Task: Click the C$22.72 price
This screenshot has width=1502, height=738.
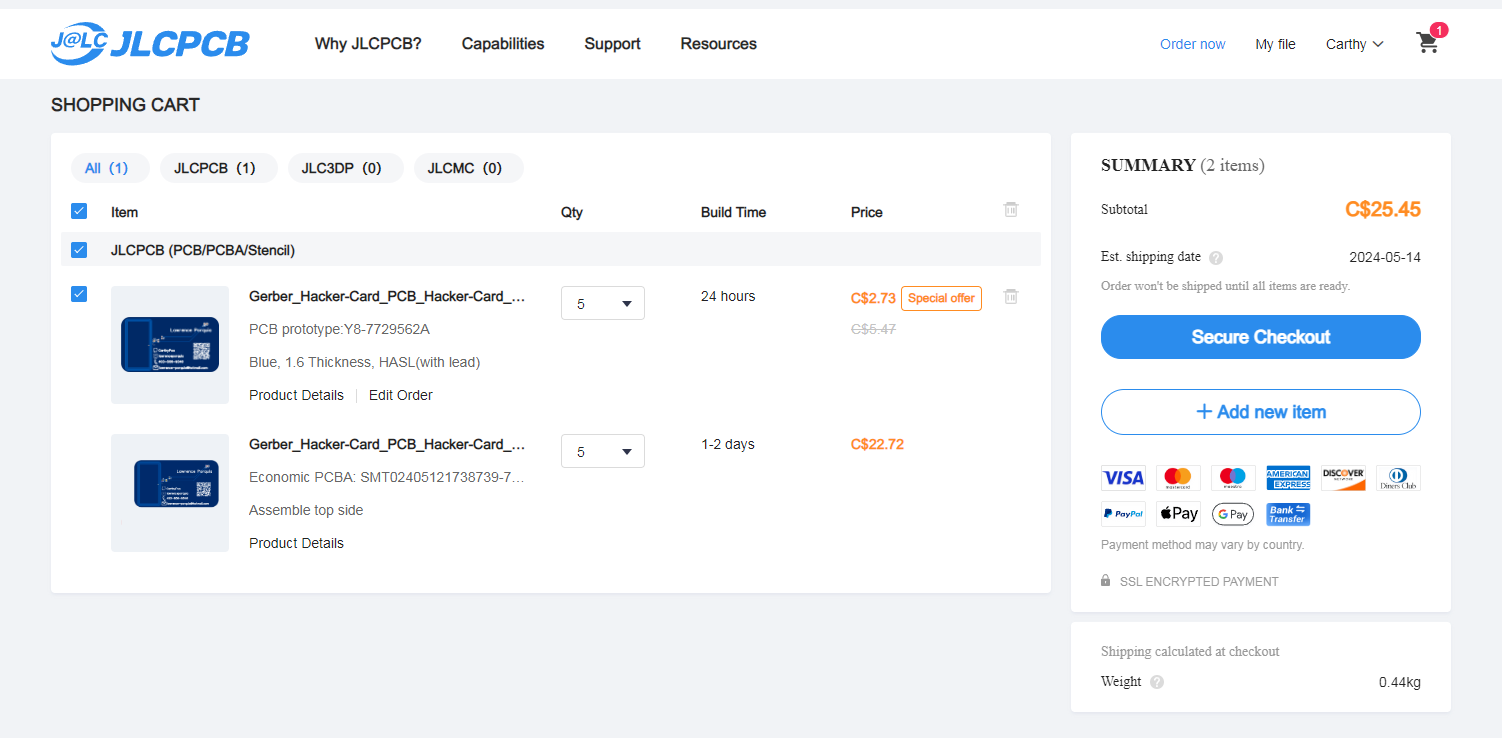Action: 877,444
